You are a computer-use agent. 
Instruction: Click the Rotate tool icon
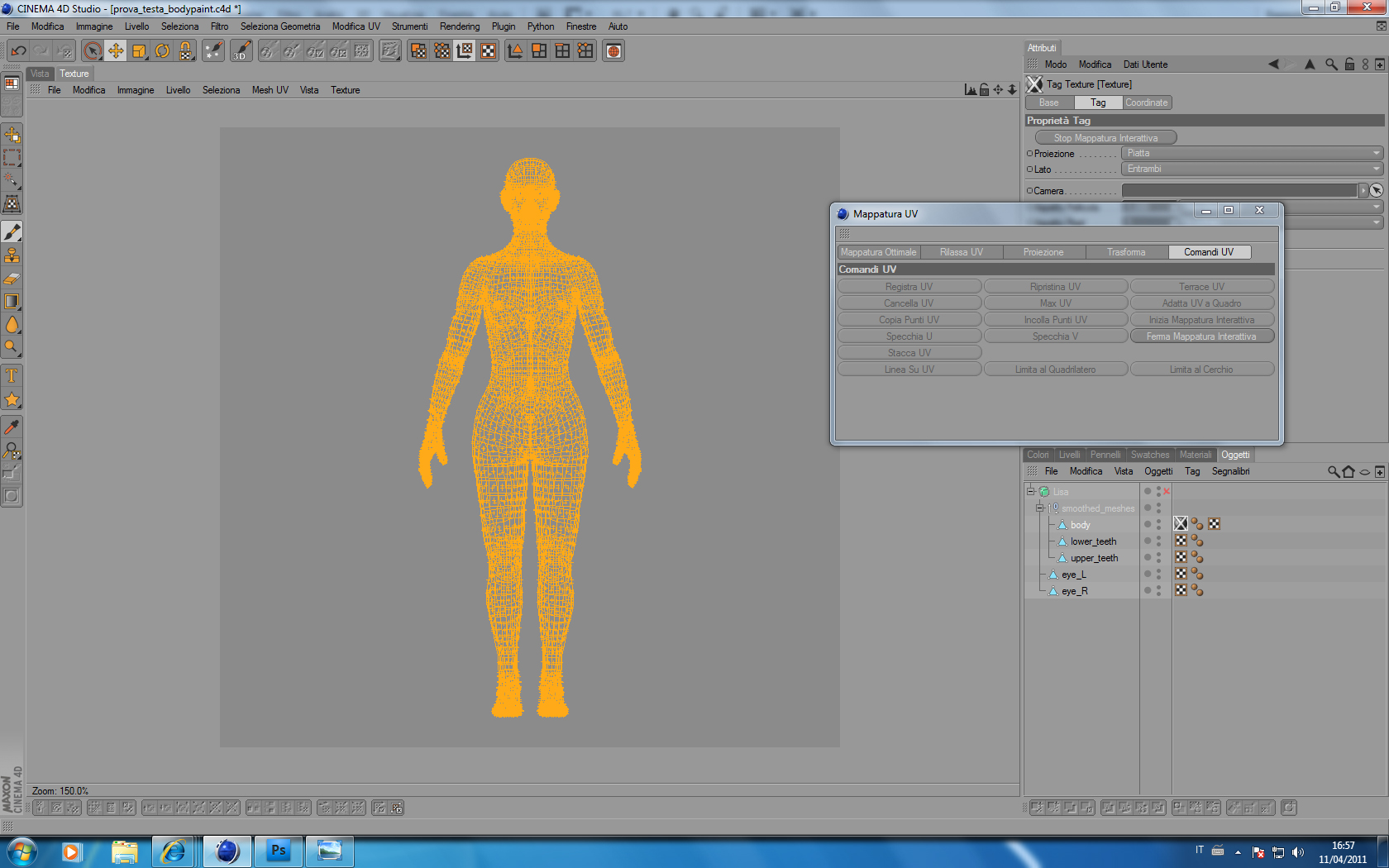tap(163, 51)
